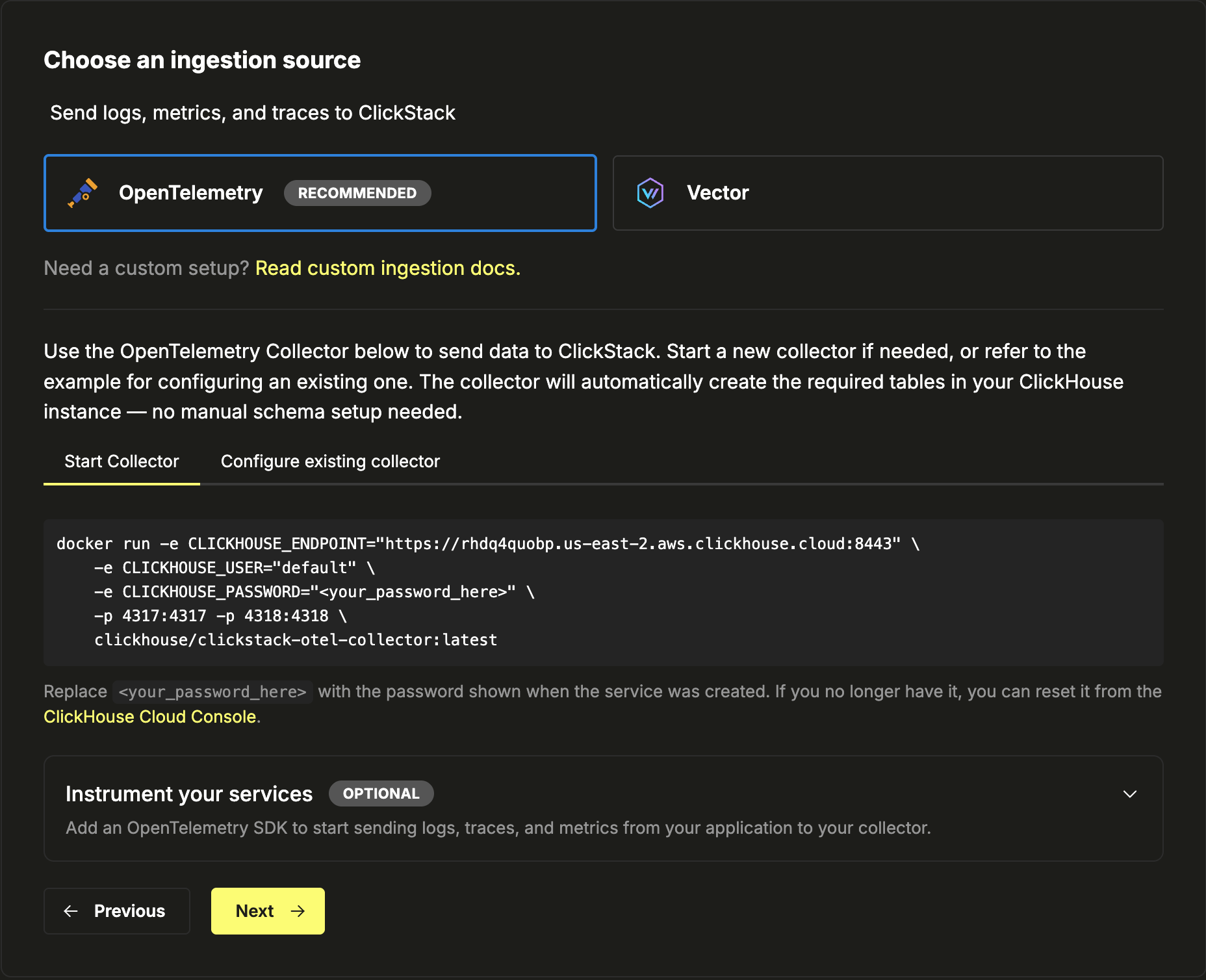Click the docker run command code block
The image size is (1206, 980).
coord(604,592)
